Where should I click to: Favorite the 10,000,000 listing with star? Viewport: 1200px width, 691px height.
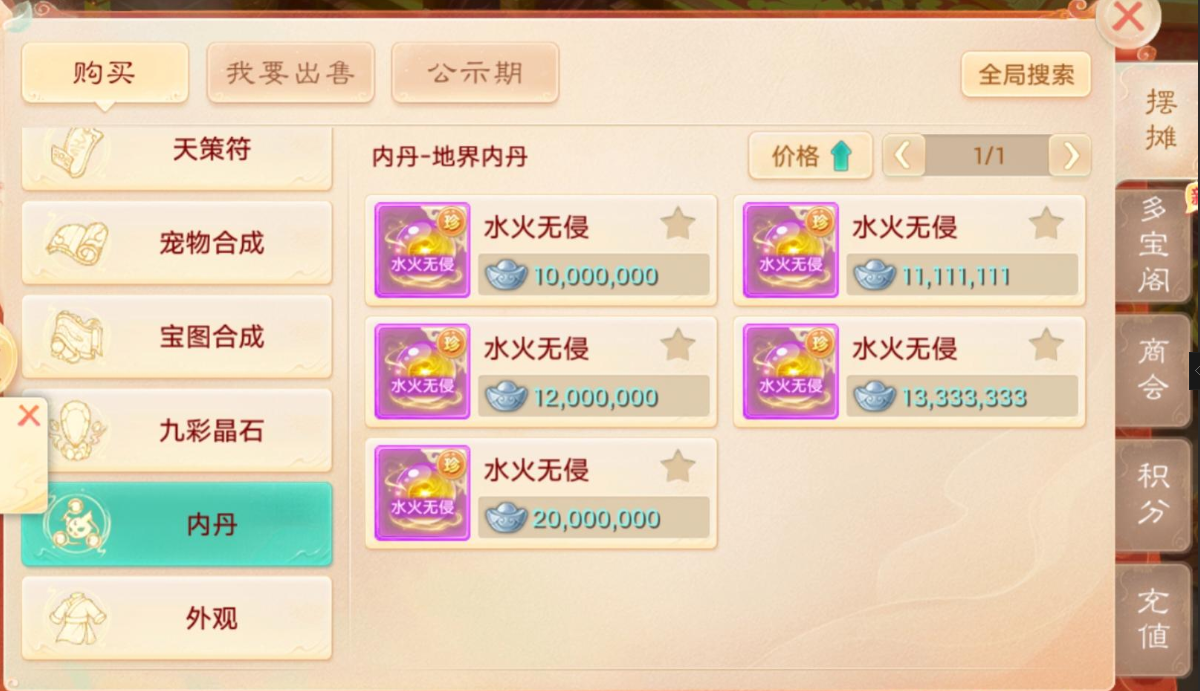[x=678, y=223]
